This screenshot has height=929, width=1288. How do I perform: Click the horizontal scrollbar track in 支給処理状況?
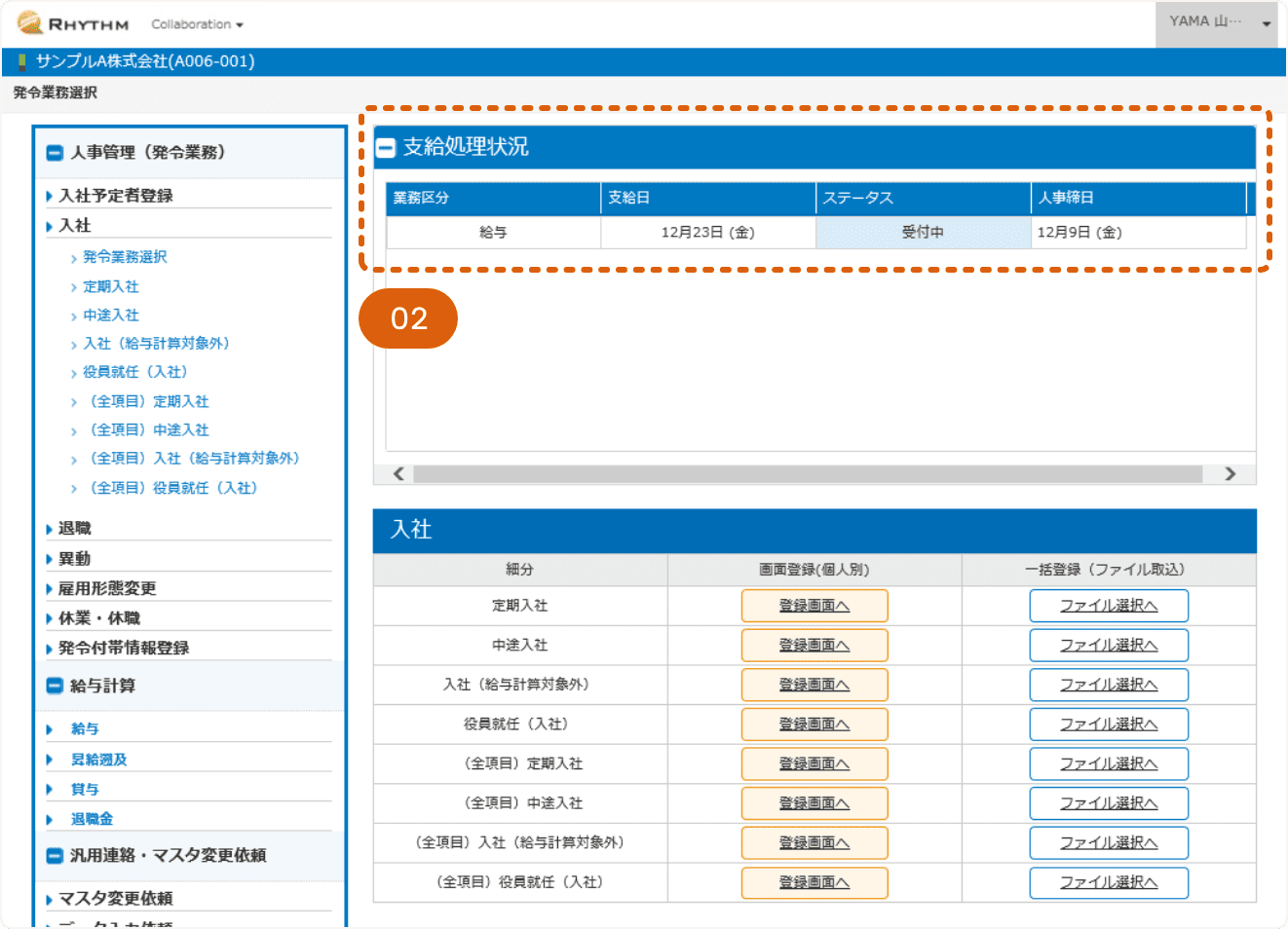(x=808, y=474)
